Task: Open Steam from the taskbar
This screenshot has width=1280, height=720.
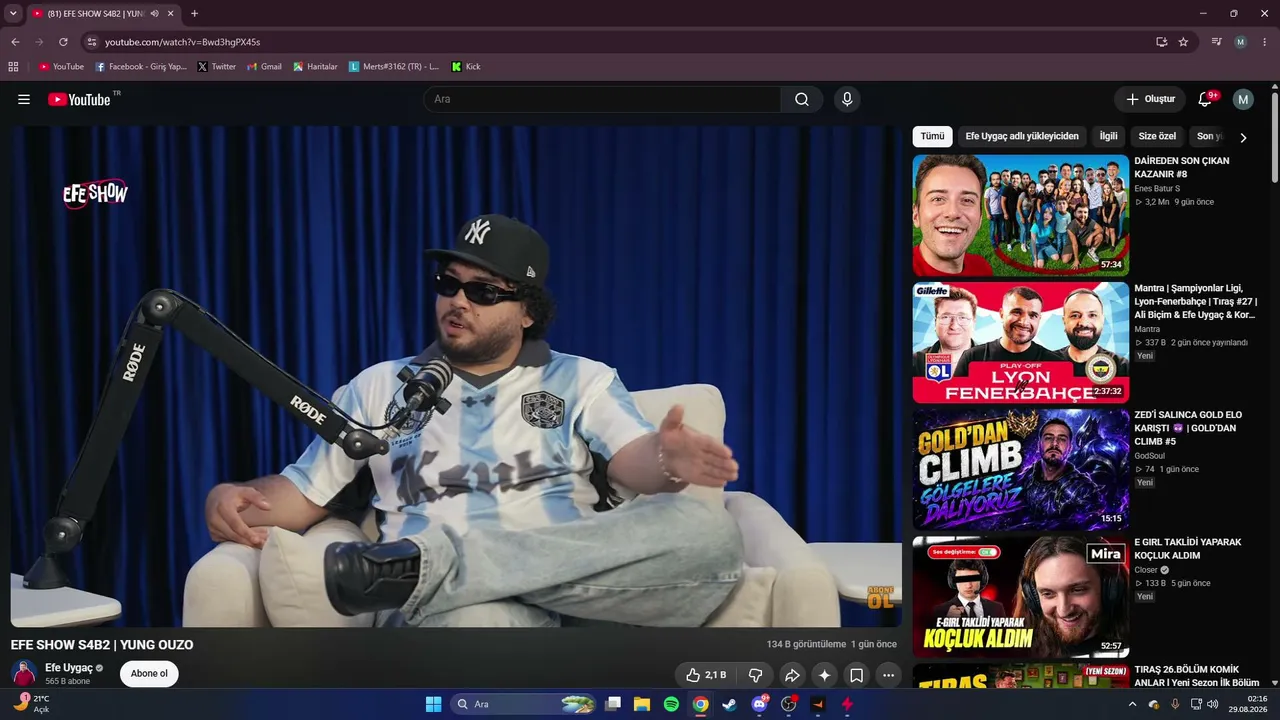Action: [730, 704]
